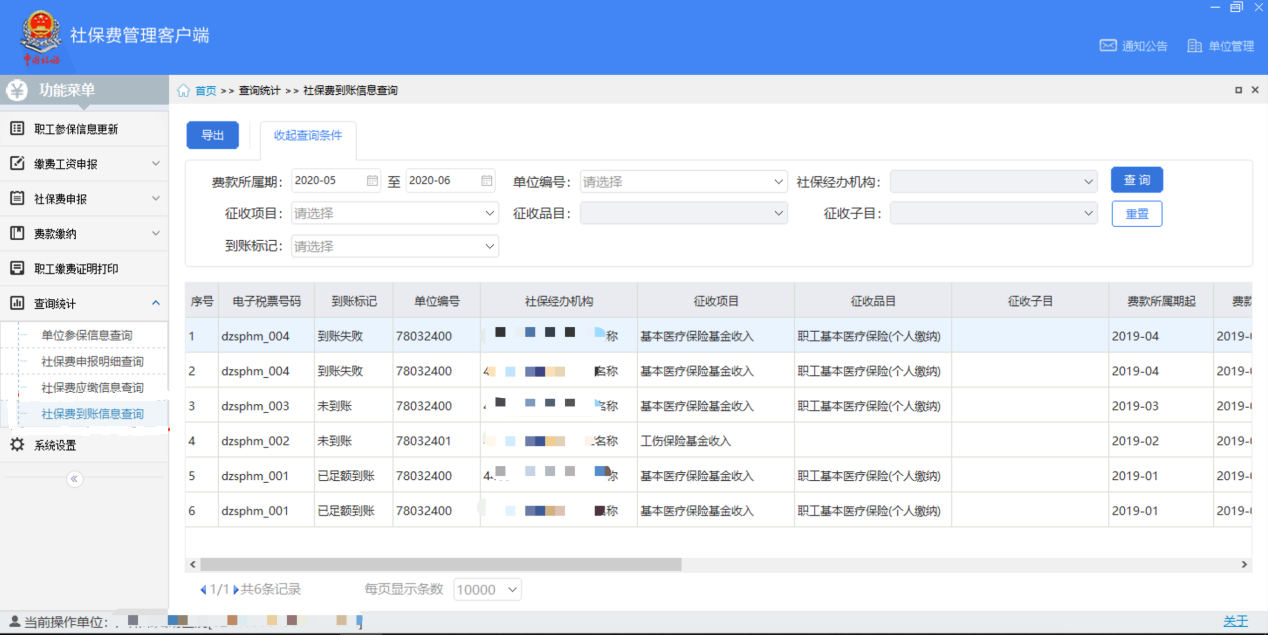The width and height of the screenshot is (1268, 635).
Task: Click 首页 breadcrumb link
Action: pyautogui.click(x=205, y=90)
